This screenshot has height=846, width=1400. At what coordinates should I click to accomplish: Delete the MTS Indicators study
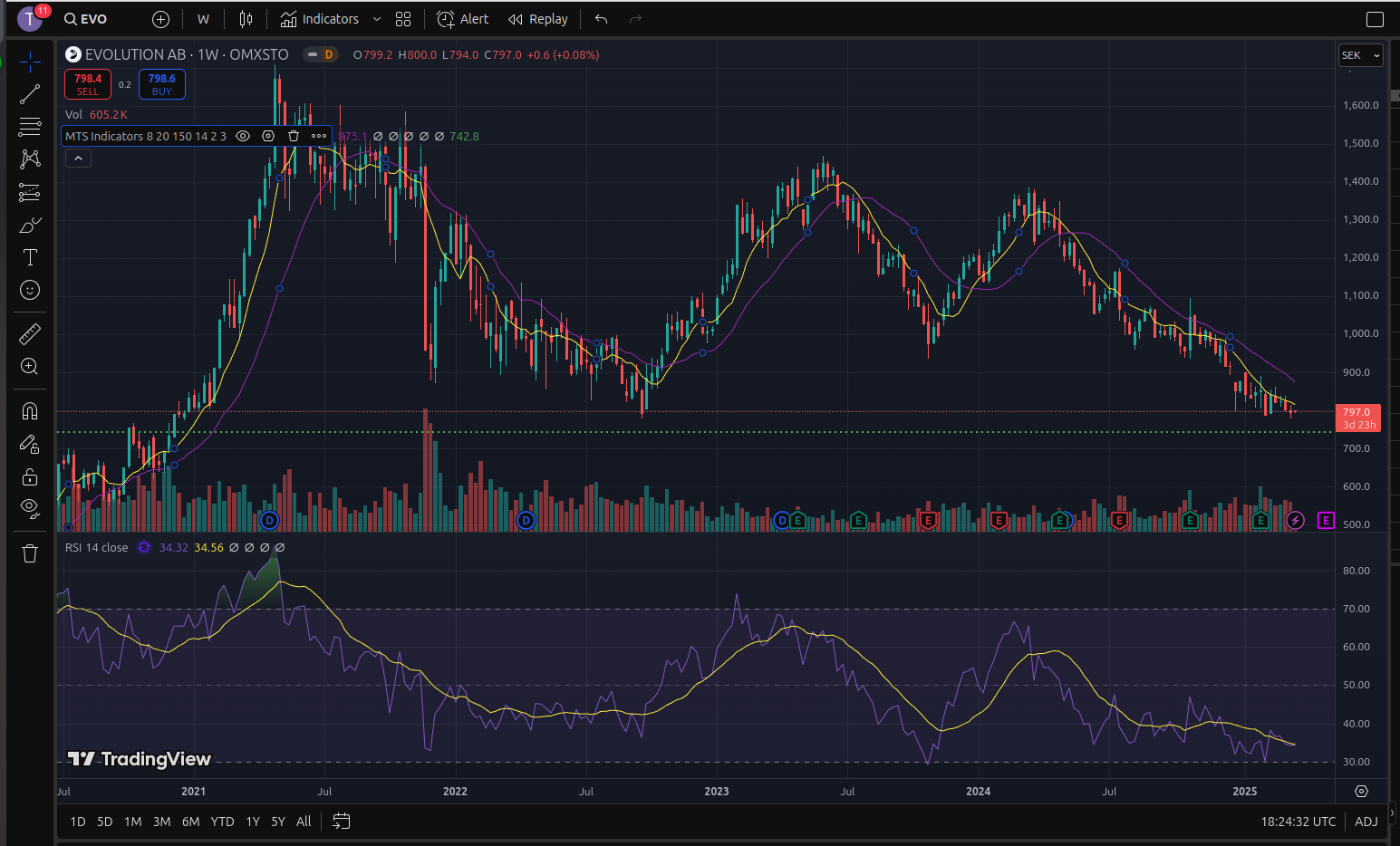(294, 136)
